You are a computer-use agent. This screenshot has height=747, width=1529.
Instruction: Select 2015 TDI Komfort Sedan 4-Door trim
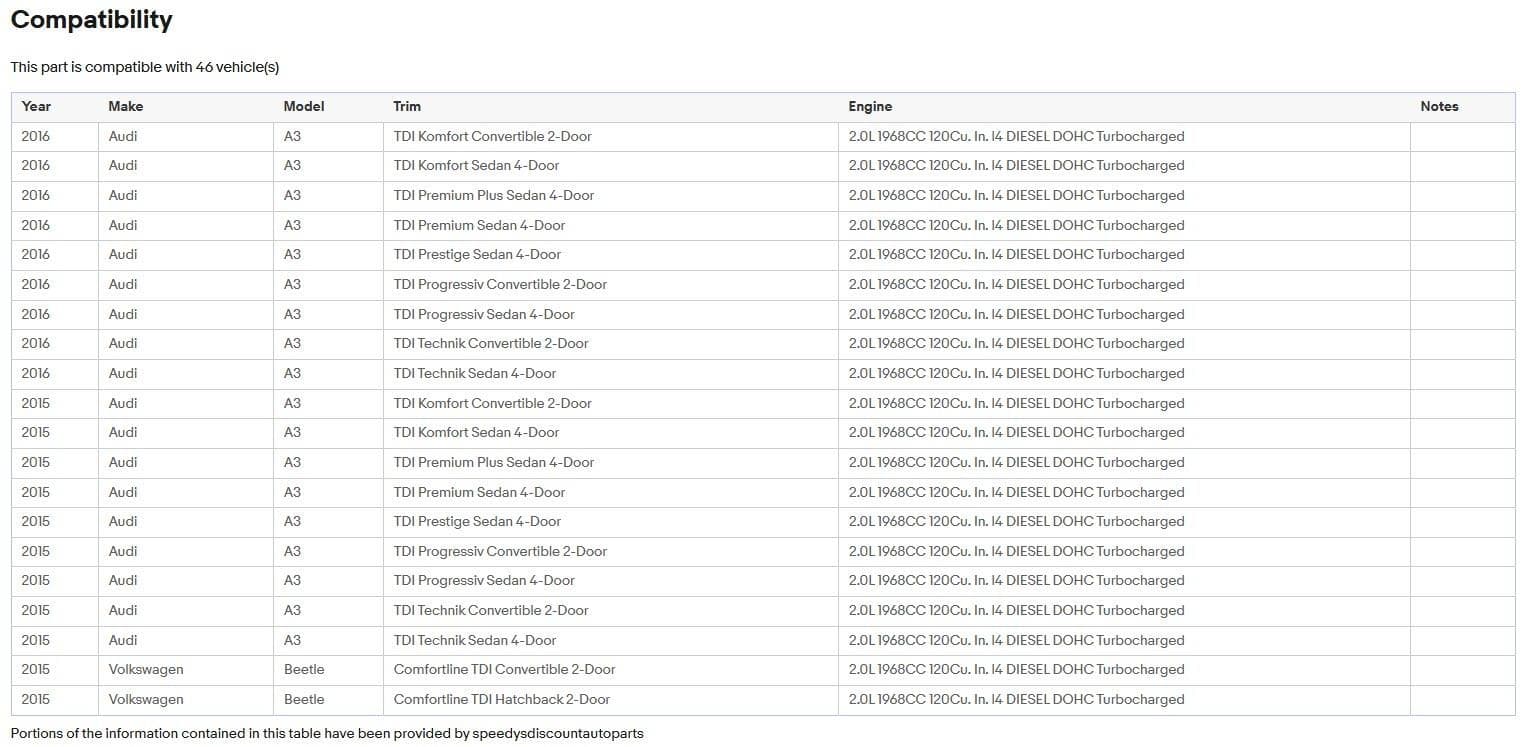(x=476, y=432)
